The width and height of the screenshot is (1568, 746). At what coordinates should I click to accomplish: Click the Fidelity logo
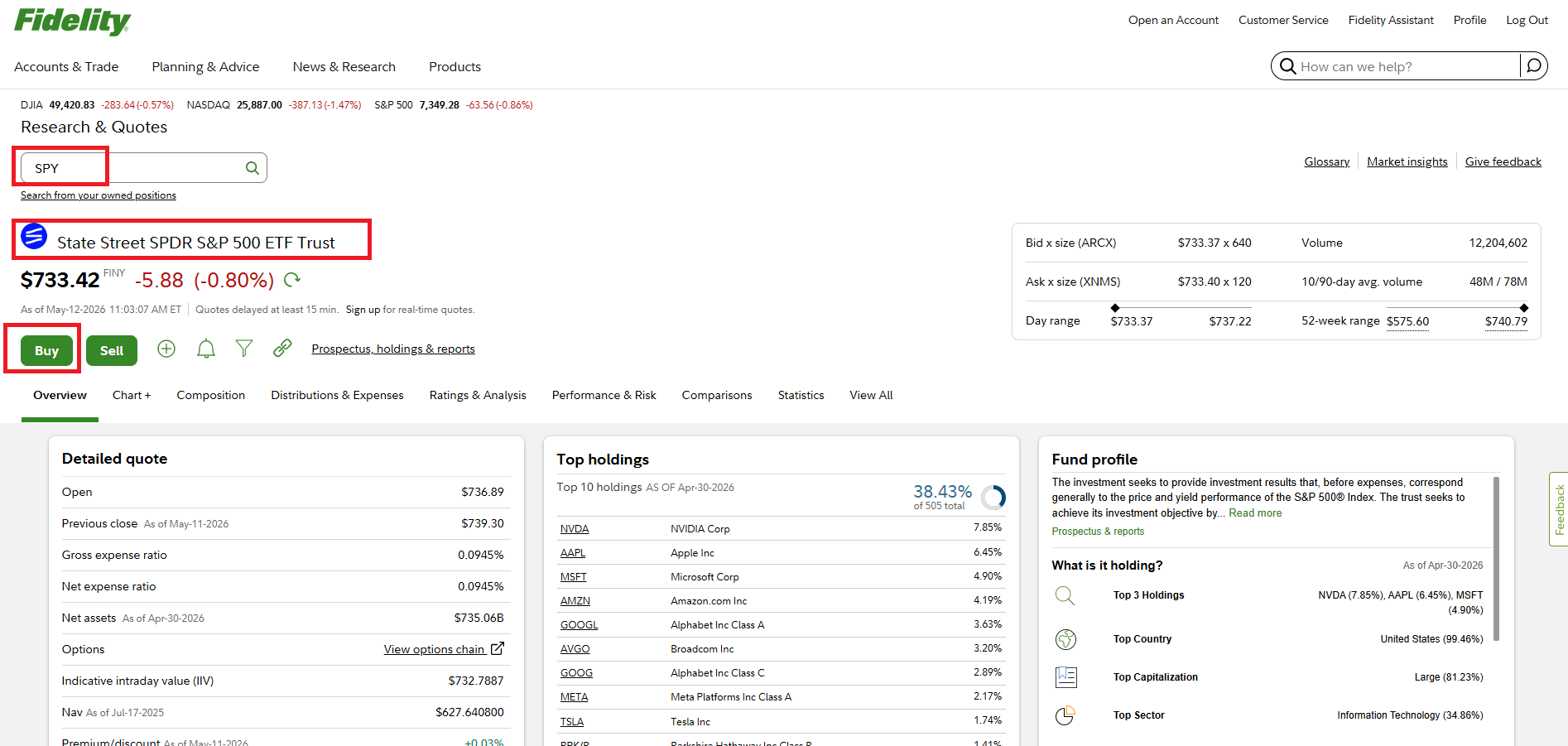(x=73, y=22)
